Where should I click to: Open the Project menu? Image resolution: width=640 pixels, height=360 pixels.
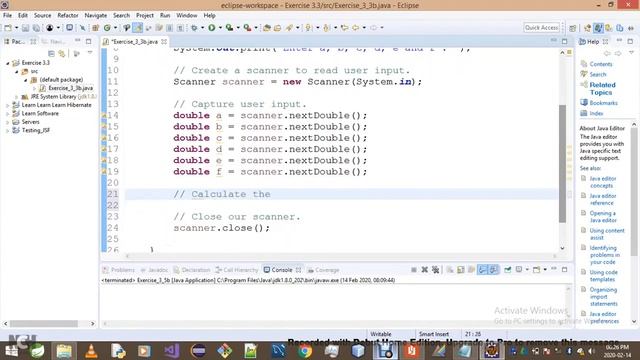point(144,16)
